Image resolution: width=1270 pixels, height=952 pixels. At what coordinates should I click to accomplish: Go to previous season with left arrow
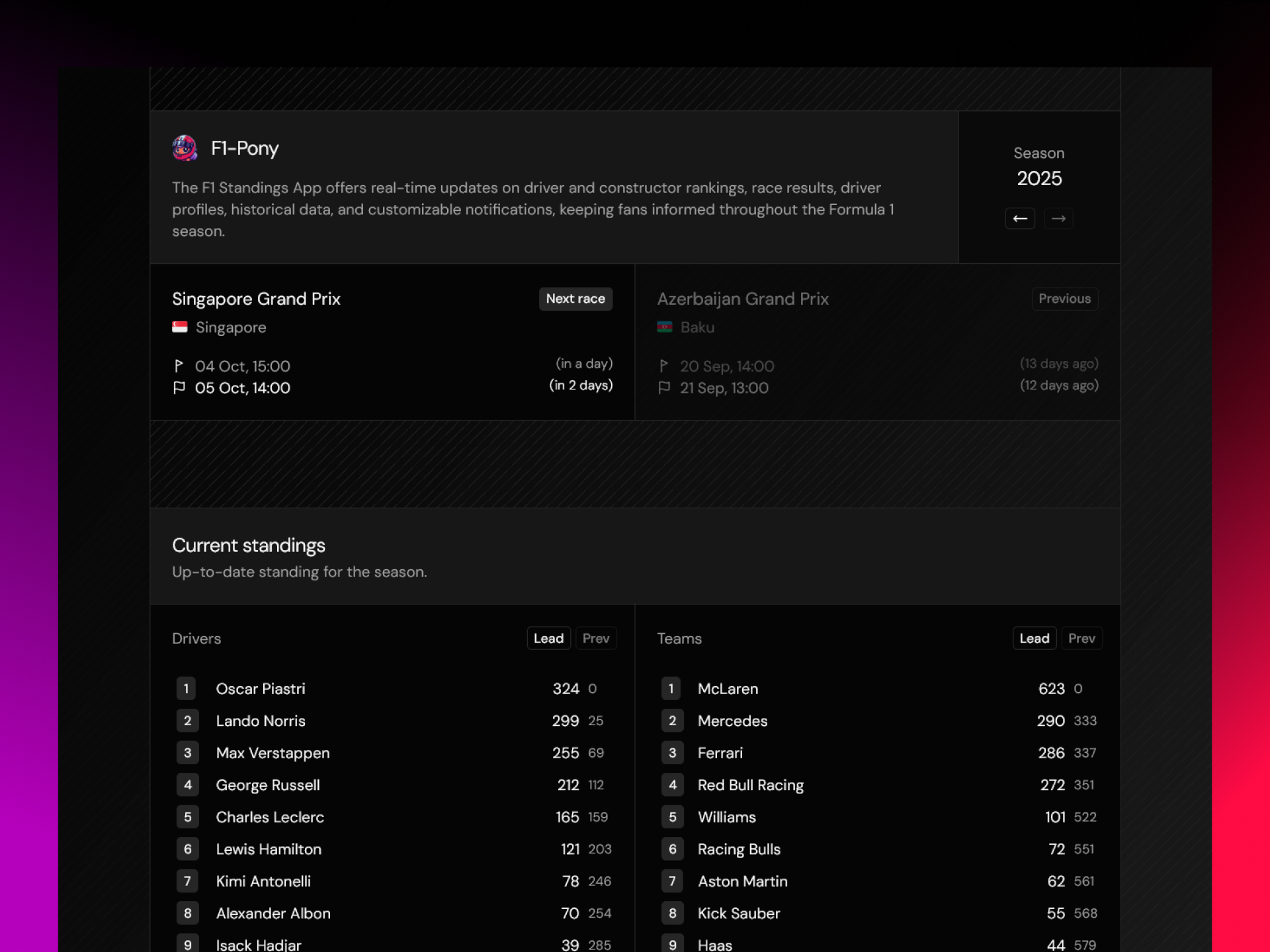(1020, 219)
